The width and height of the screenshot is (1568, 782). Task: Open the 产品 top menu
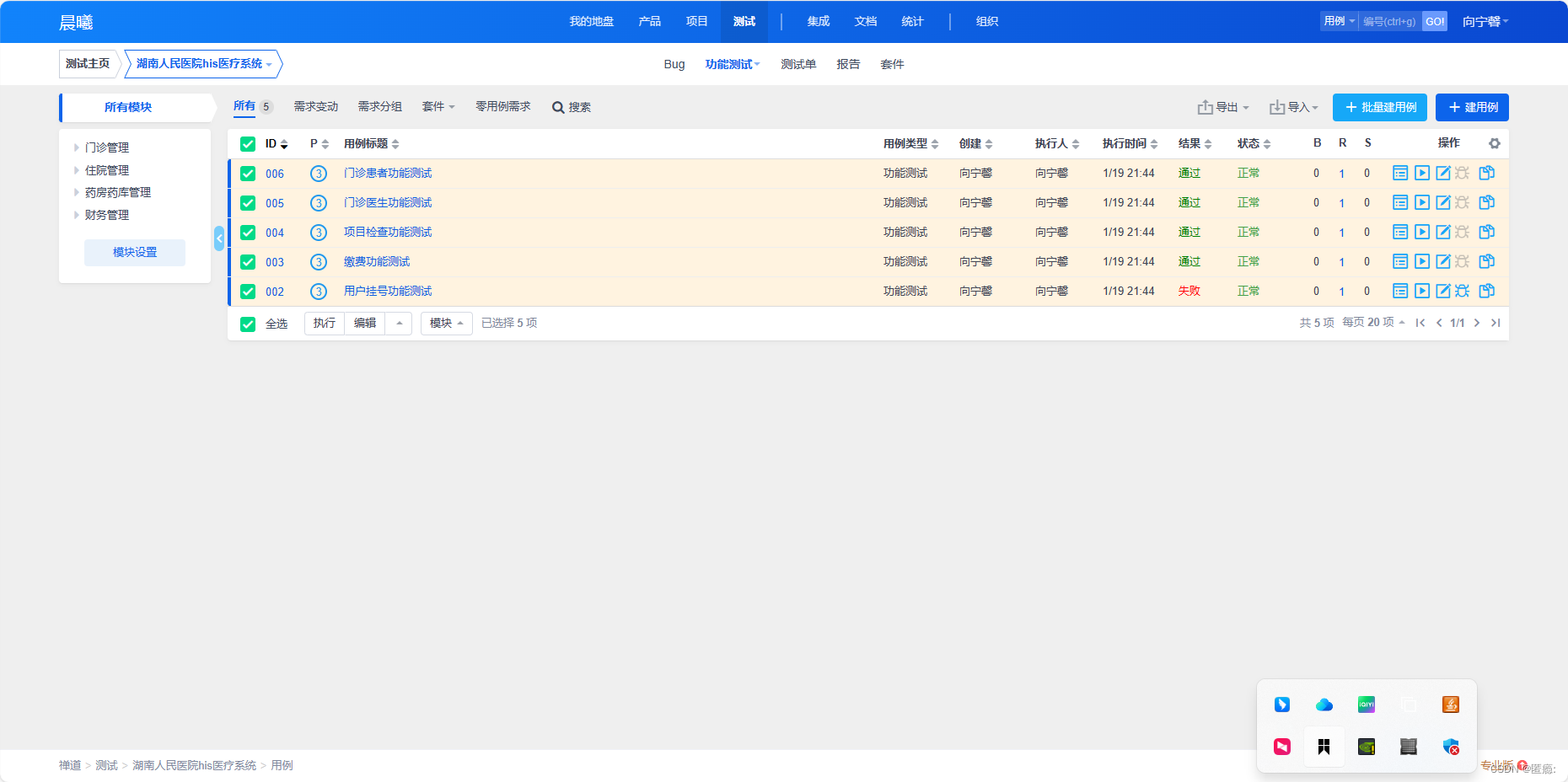click(x=650, y=21)
